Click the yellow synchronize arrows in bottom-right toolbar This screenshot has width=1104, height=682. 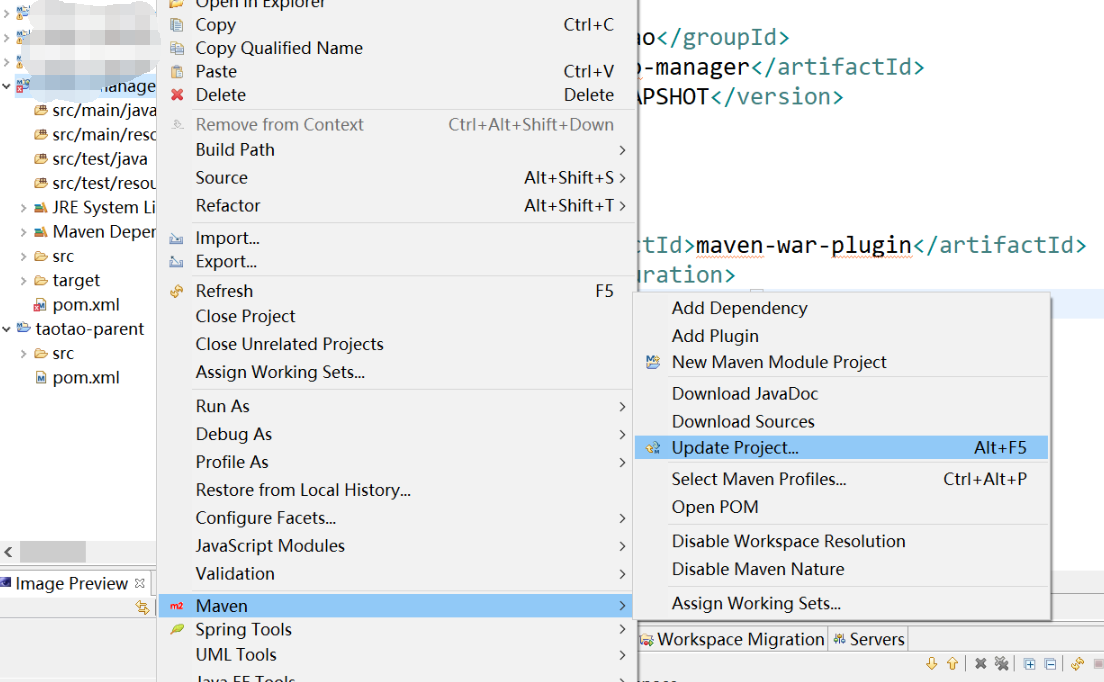click(1077, 664)
